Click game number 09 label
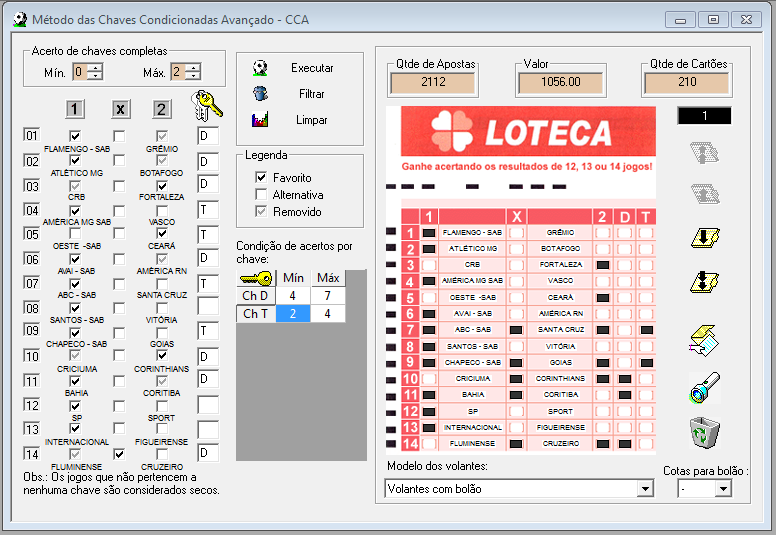Image resolution: width=776 pixels, height=535 pixels. pyautogui.click(x=32, y=331)
